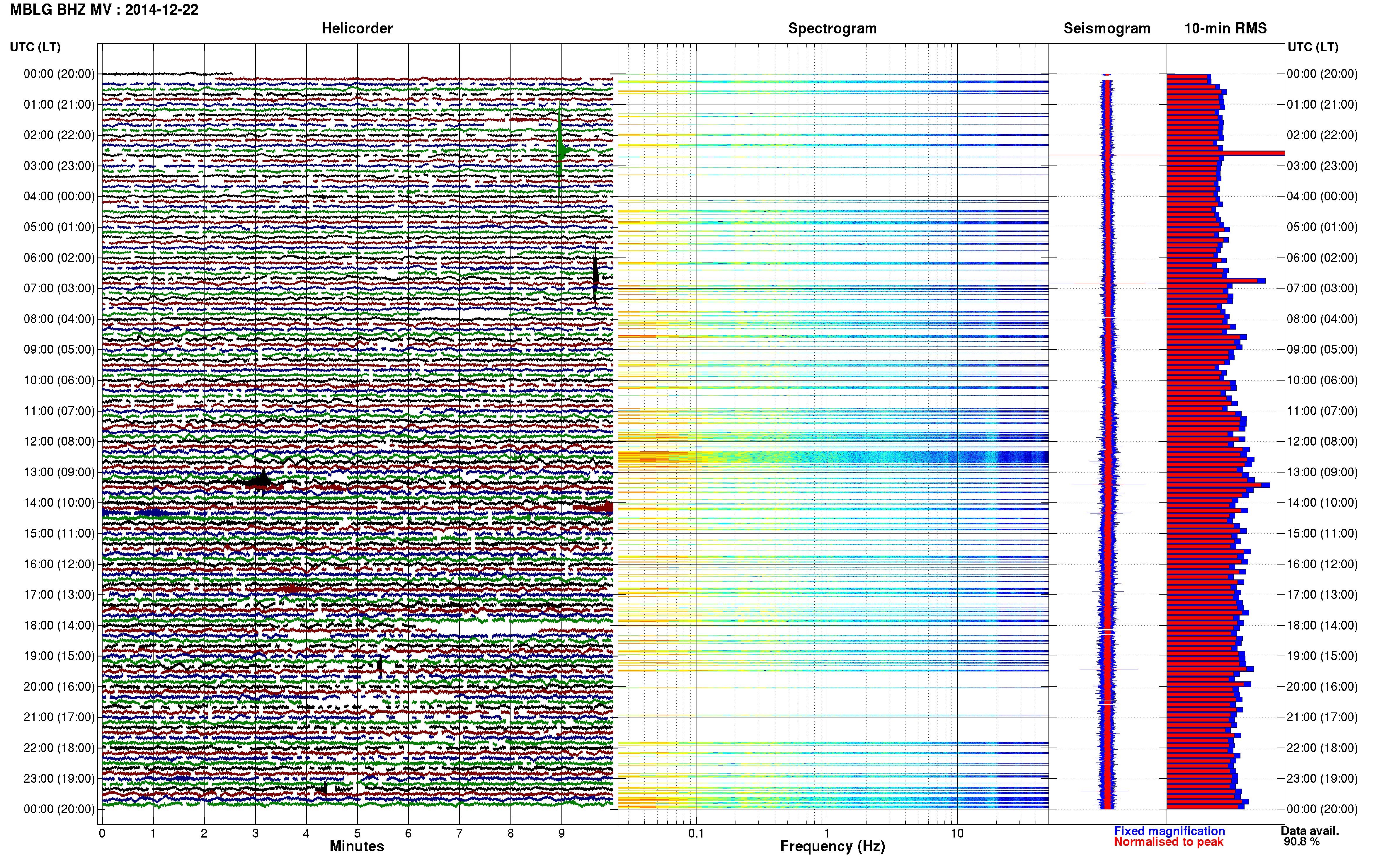This screenshot has height=868, width=1389.
Task: Select the 'Spectrogram' panel heading
Action: coord(832,28)
